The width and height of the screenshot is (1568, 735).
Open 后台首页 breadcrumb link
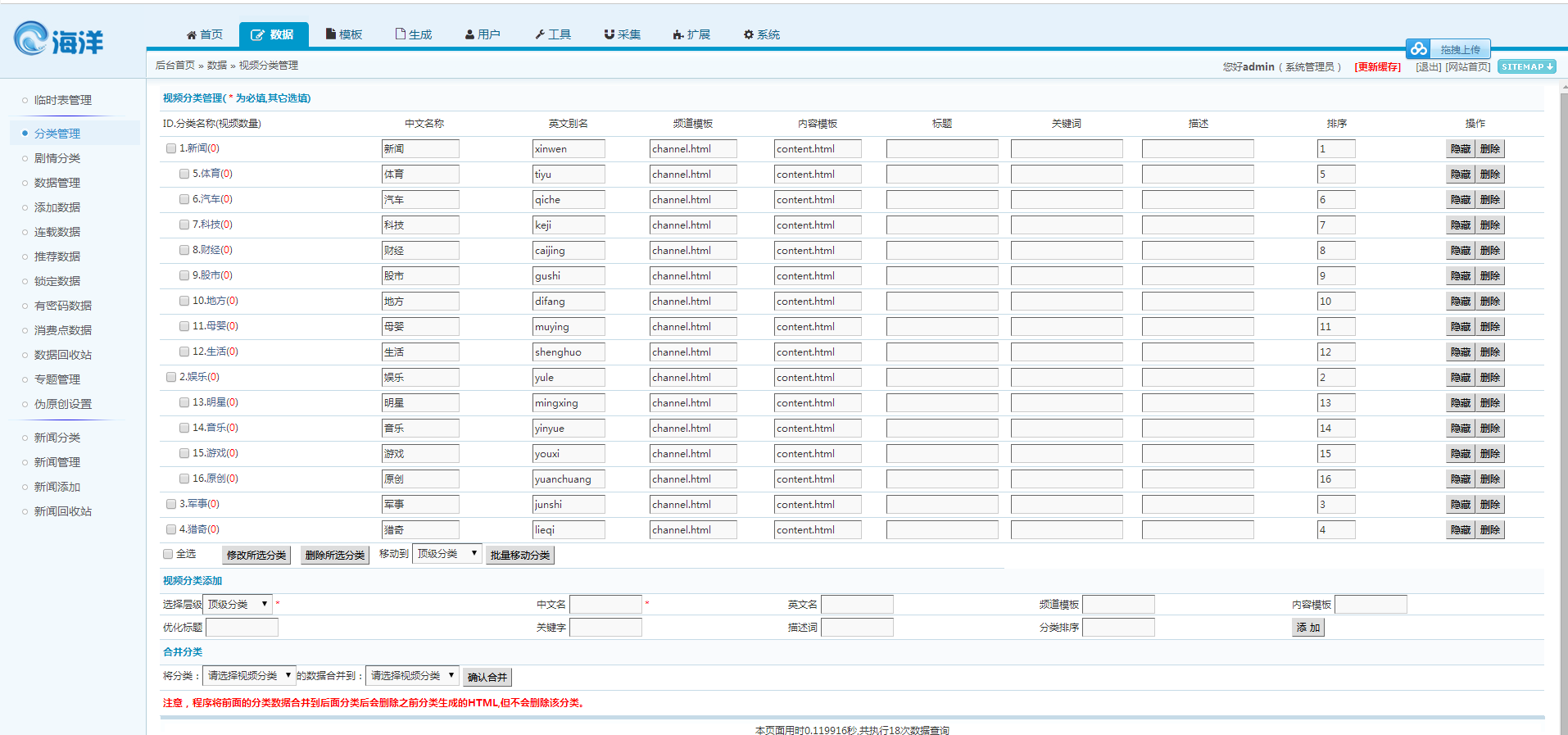coord(175,65)
